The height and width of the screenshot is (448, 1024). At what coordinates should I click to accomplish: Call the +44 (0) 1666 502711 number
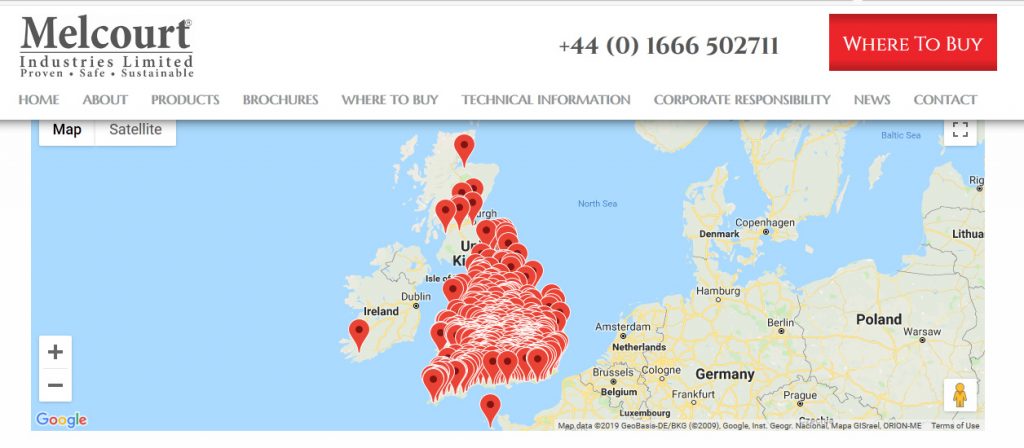click(668, 46)
